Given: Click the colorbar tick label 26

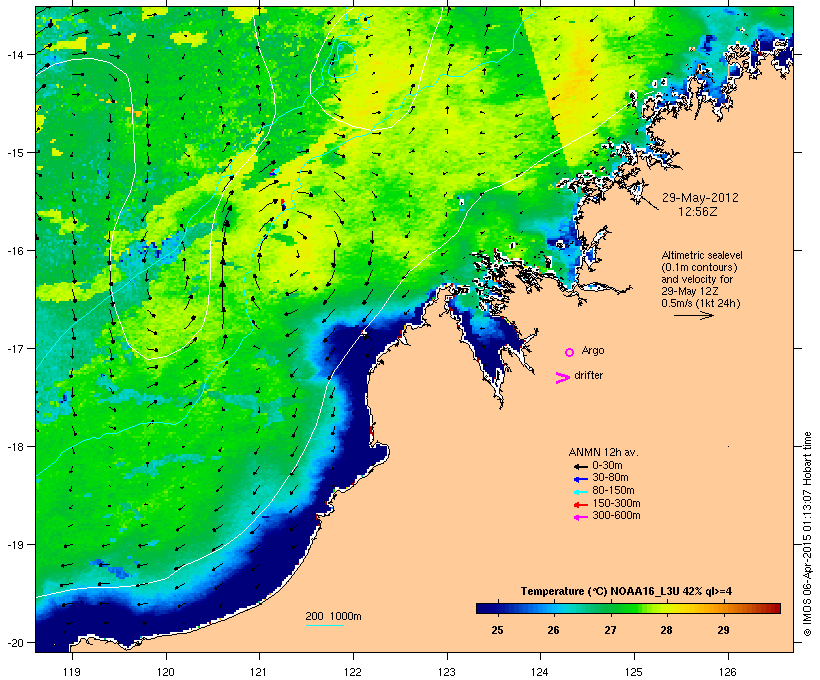Looking at the screenshot, I should coord(553,630).
